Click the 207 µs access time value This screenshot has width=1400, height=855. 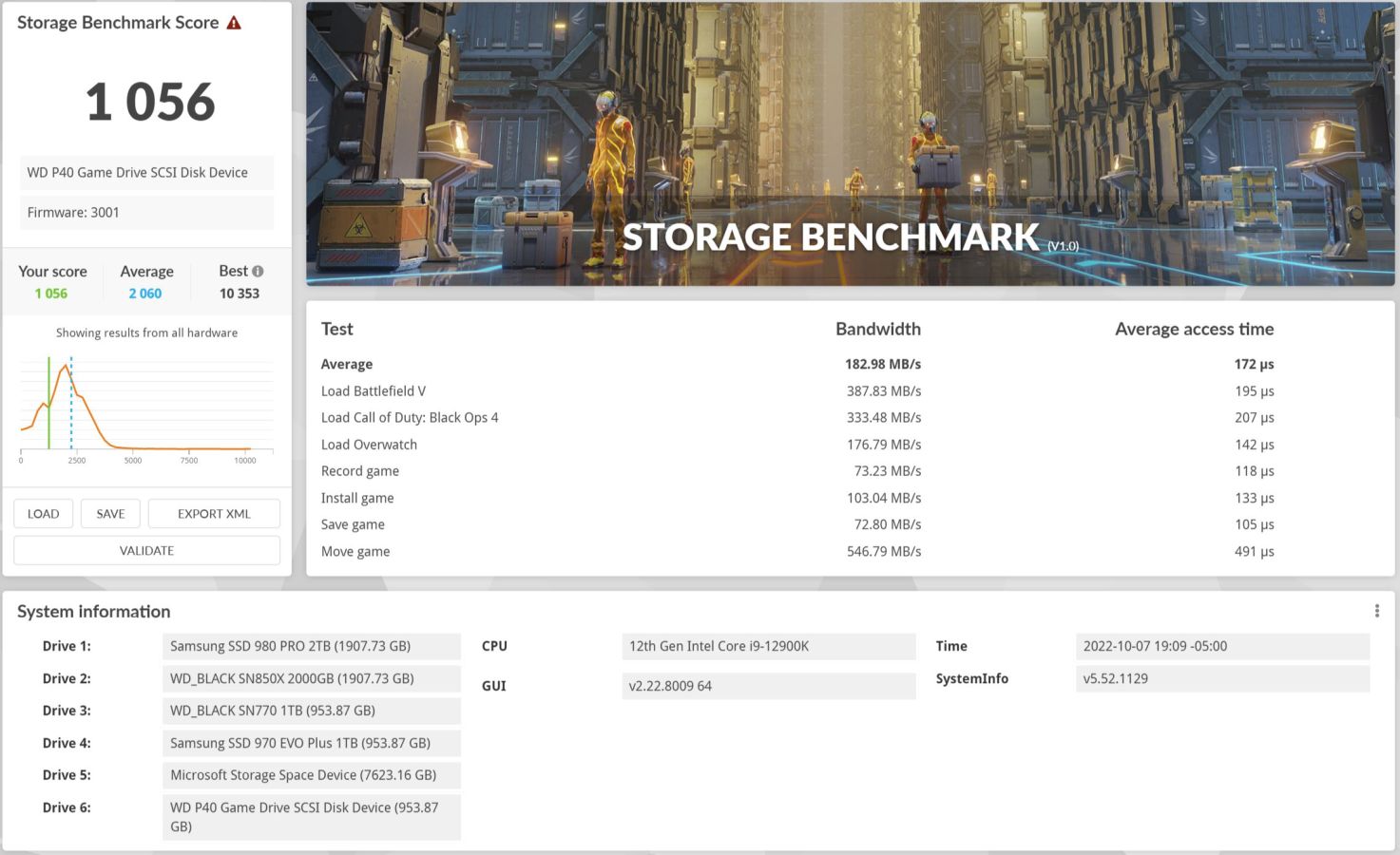coord(1255,418)
